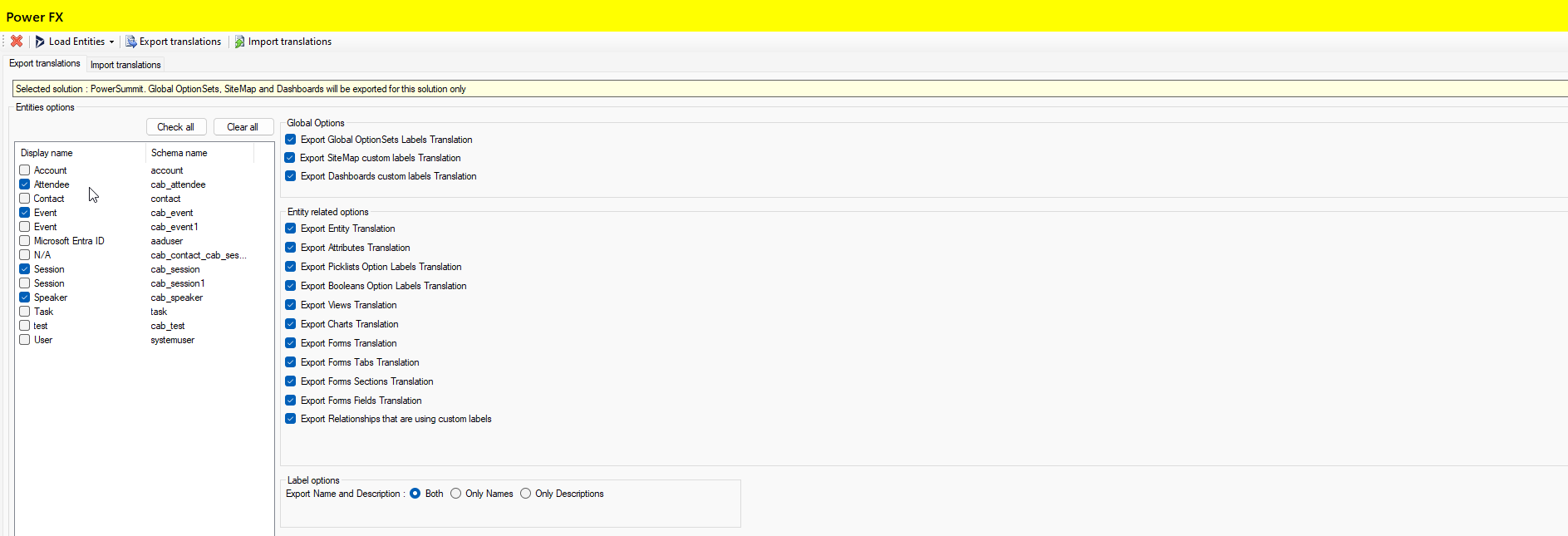
Task: Click the Check all button
Action: [x=176, y=127]
